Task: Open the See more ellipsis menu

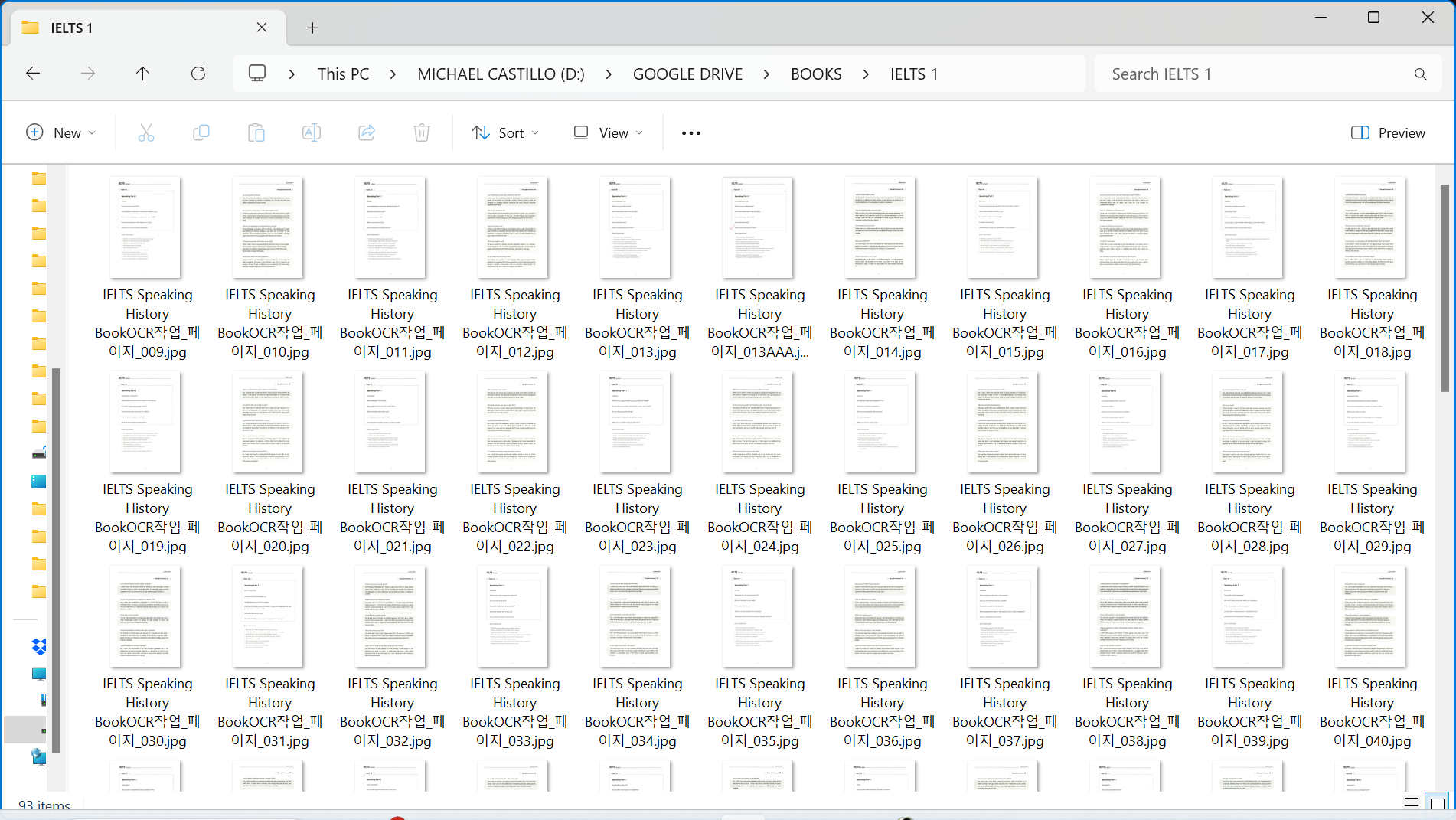Action: point(690,133)
